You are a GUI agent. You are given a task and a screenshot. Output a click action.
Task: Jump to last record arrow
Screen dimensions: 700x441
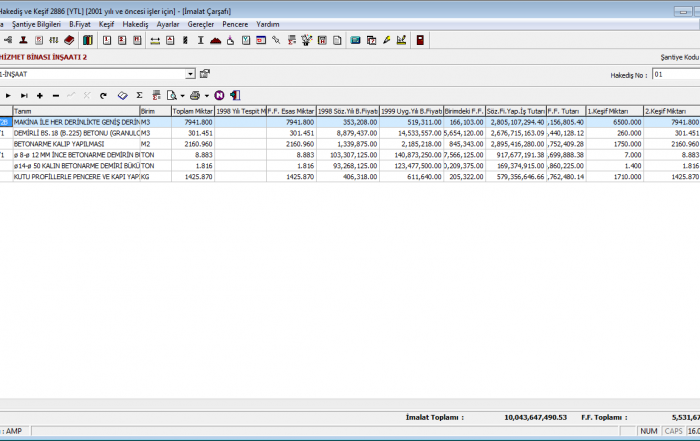click(x=23, y=95)
